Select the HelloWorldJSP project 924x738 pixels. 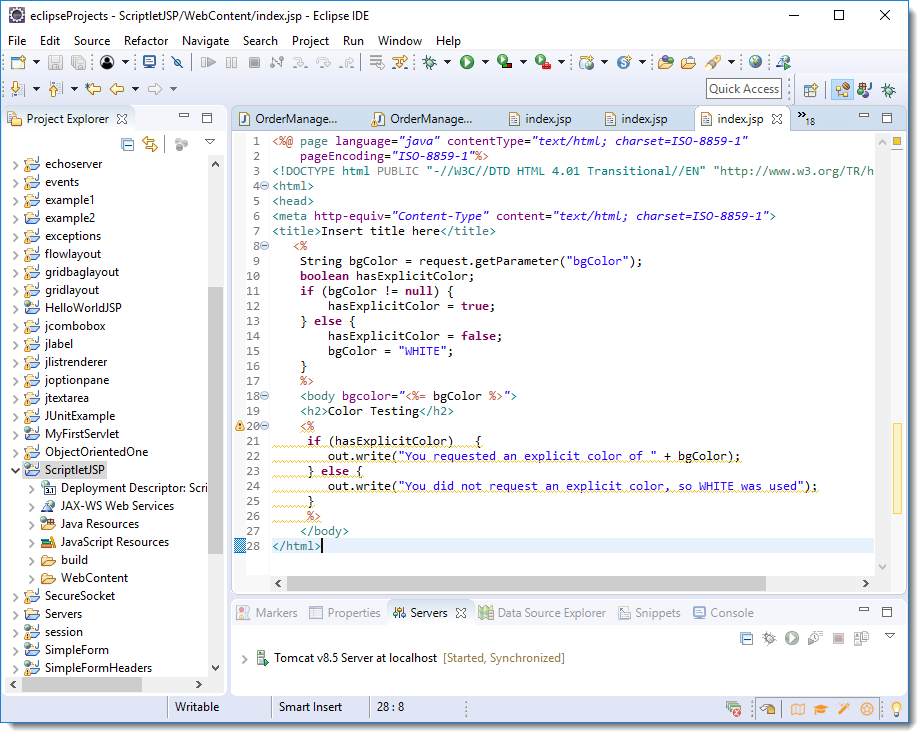pos(83,308)
